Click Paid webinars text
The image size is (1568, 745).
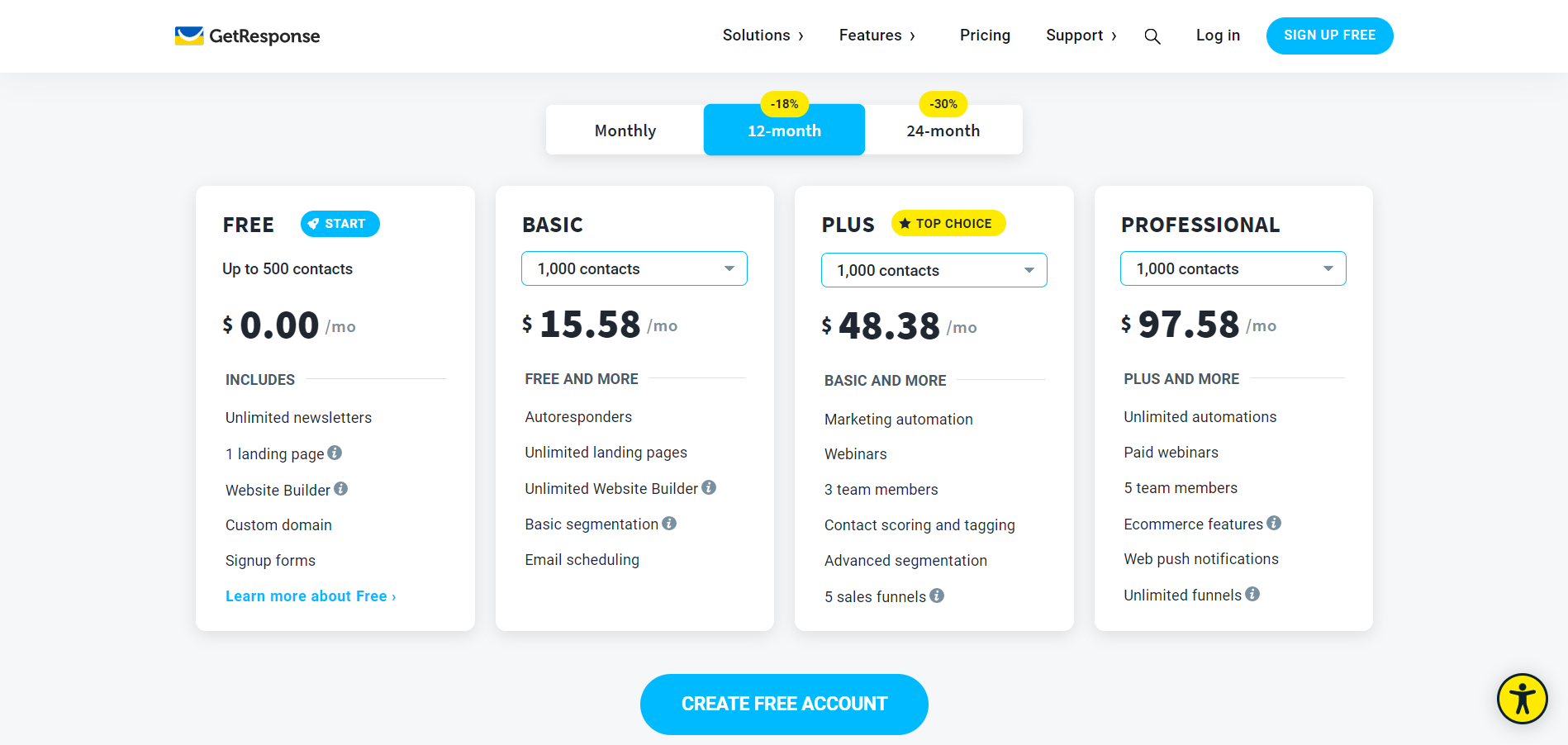(x=1171, y=453)
